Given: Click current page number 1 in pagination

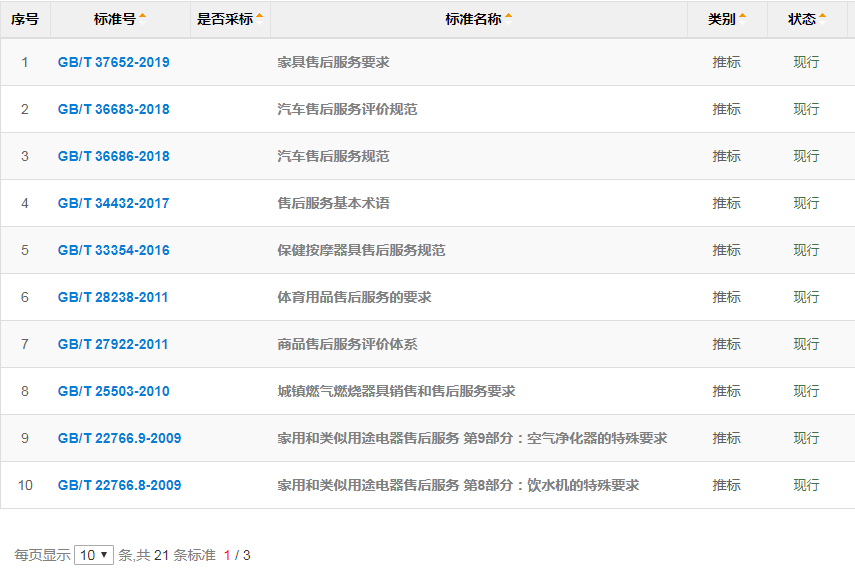Looking at the screenshot, I should coord(227,555).
